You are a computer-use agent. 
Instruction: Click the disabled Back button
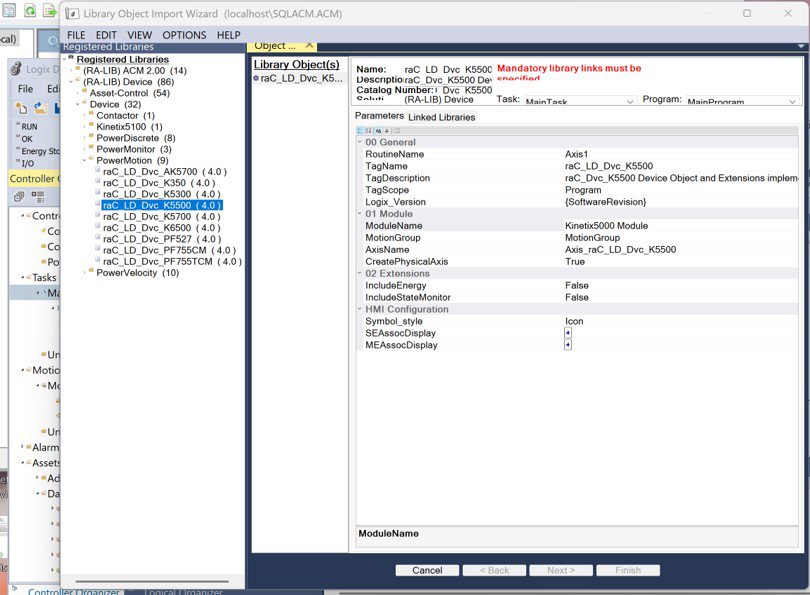tap(494, 570)
